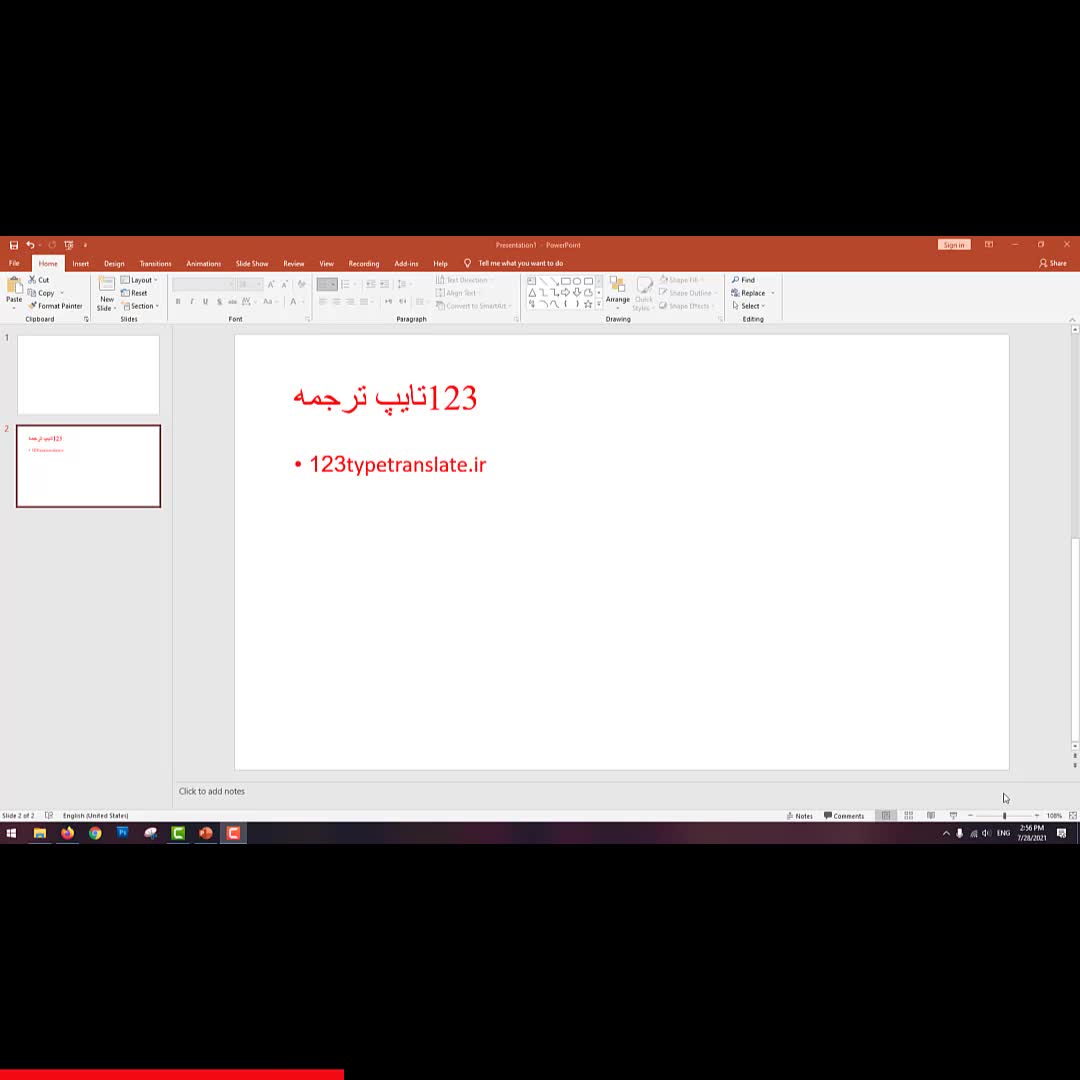The width and height of the screenshot is (1080, 1080).
Task: Click the zoom slider handle
Action: coord(1004,816)
